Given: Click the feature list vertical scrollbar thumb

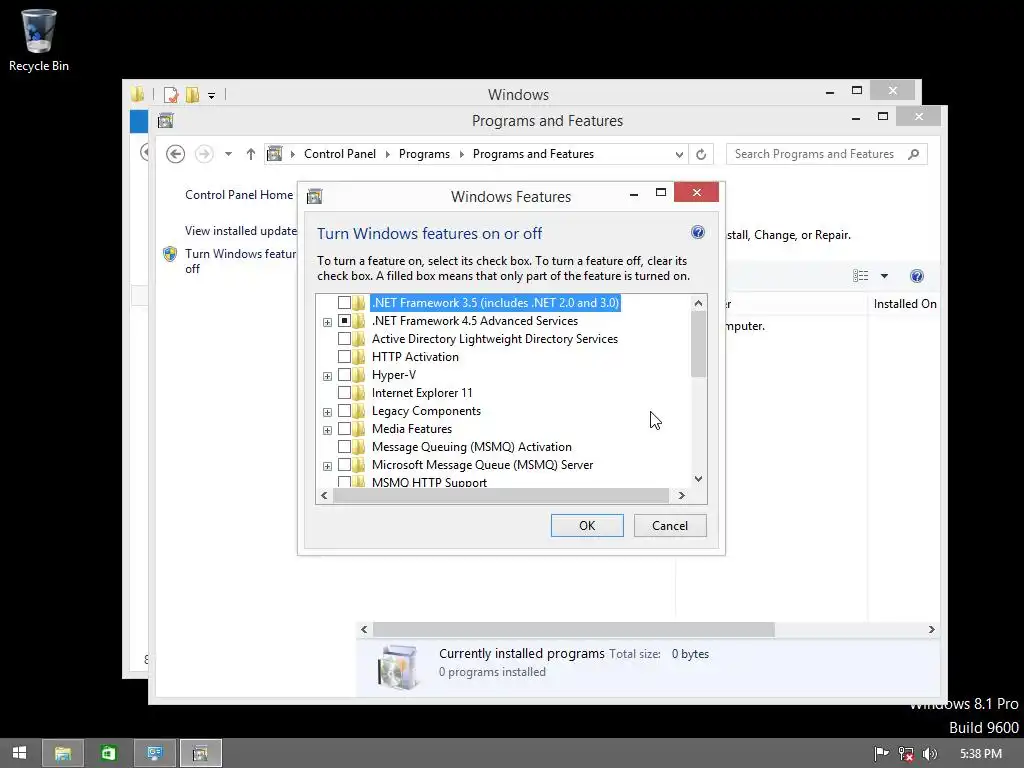Looking at the screenshot, I should (698, 344).
